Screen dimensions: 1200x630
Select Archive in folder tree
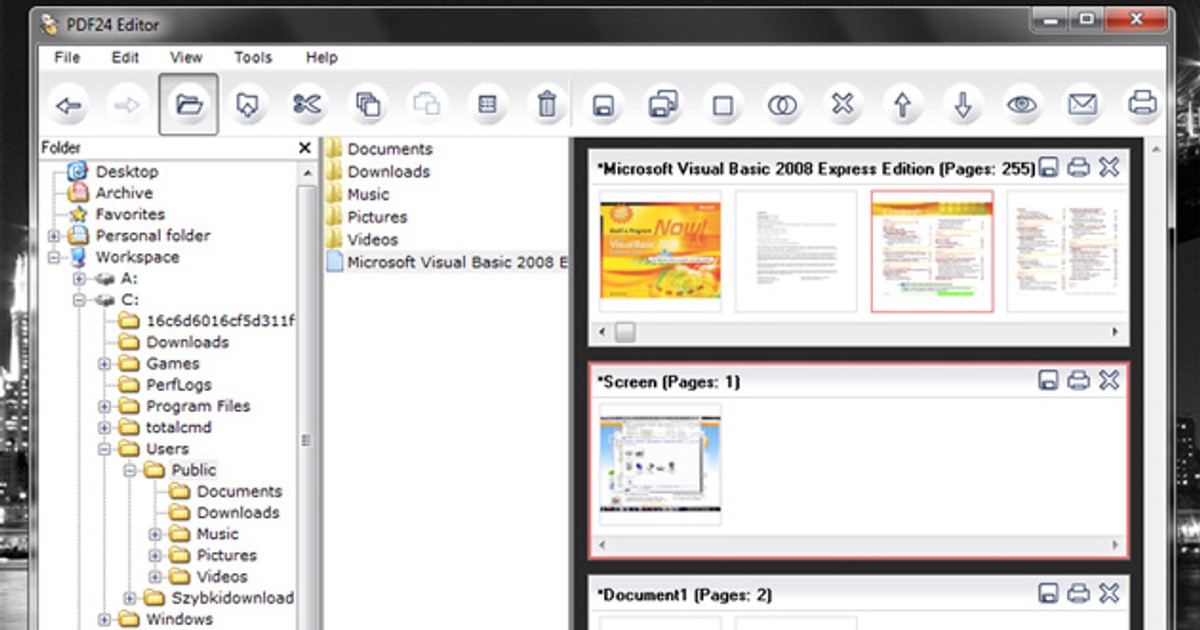[x=124, y=193]
